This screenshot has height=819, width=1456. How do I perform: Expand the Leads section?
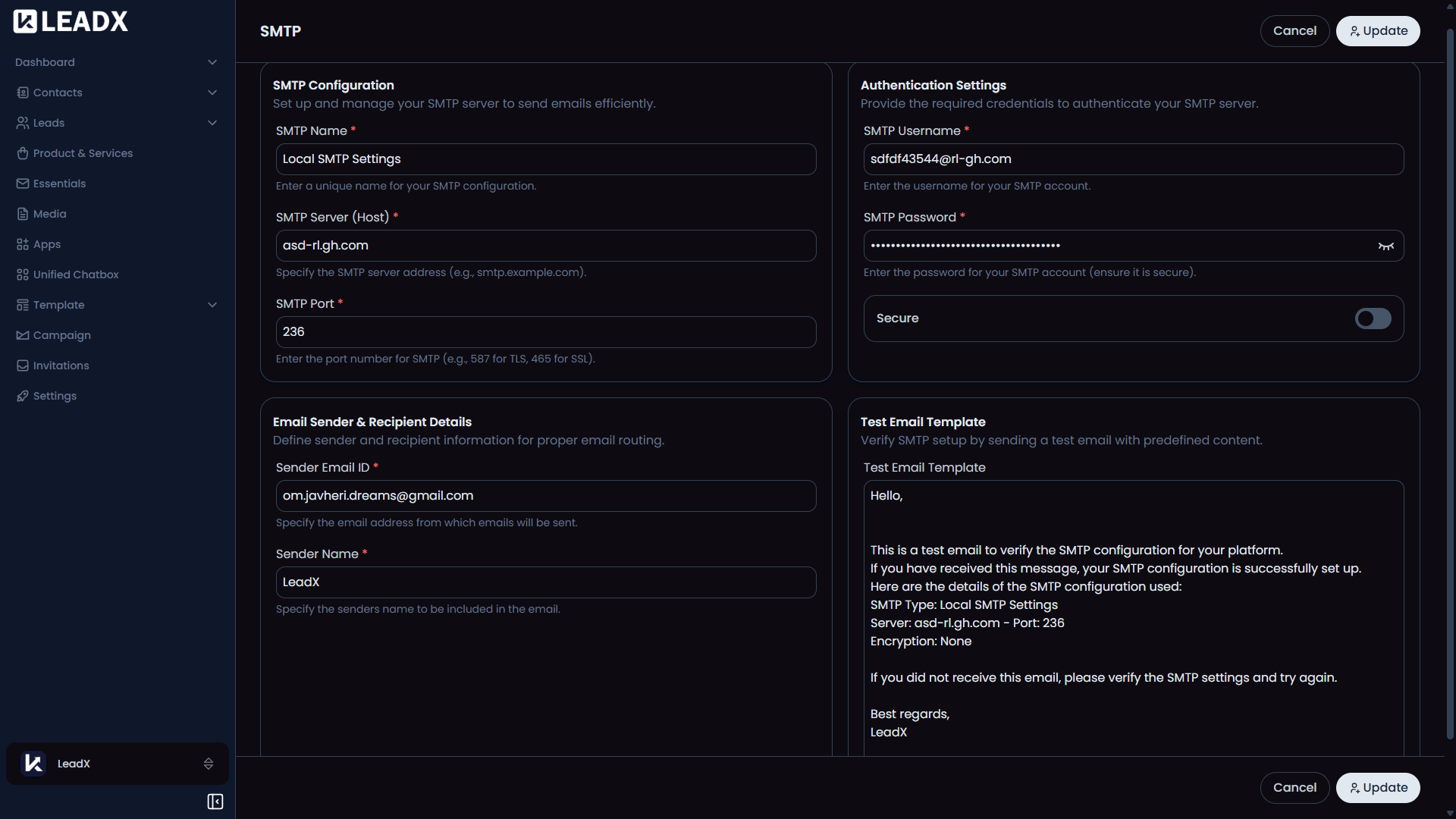[212, 122]
